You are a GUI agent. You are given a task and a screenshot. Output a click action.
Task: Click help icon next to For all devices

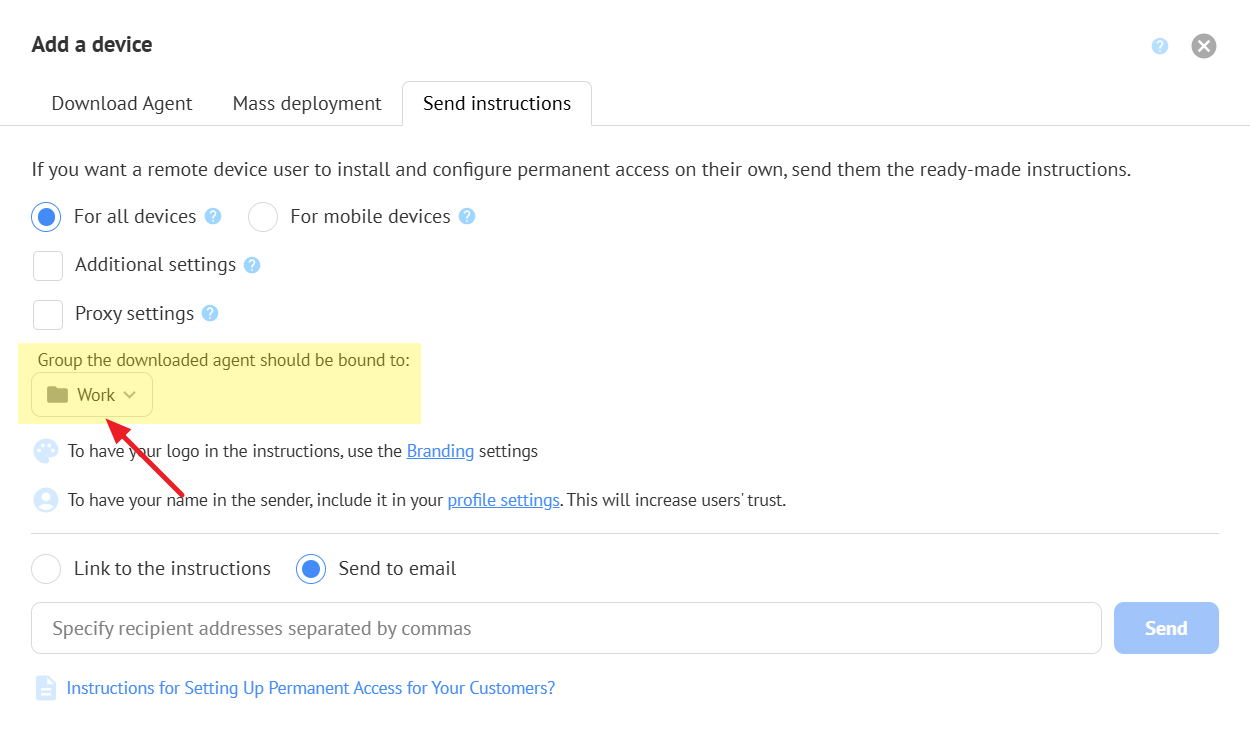click(x=213, y=216)
